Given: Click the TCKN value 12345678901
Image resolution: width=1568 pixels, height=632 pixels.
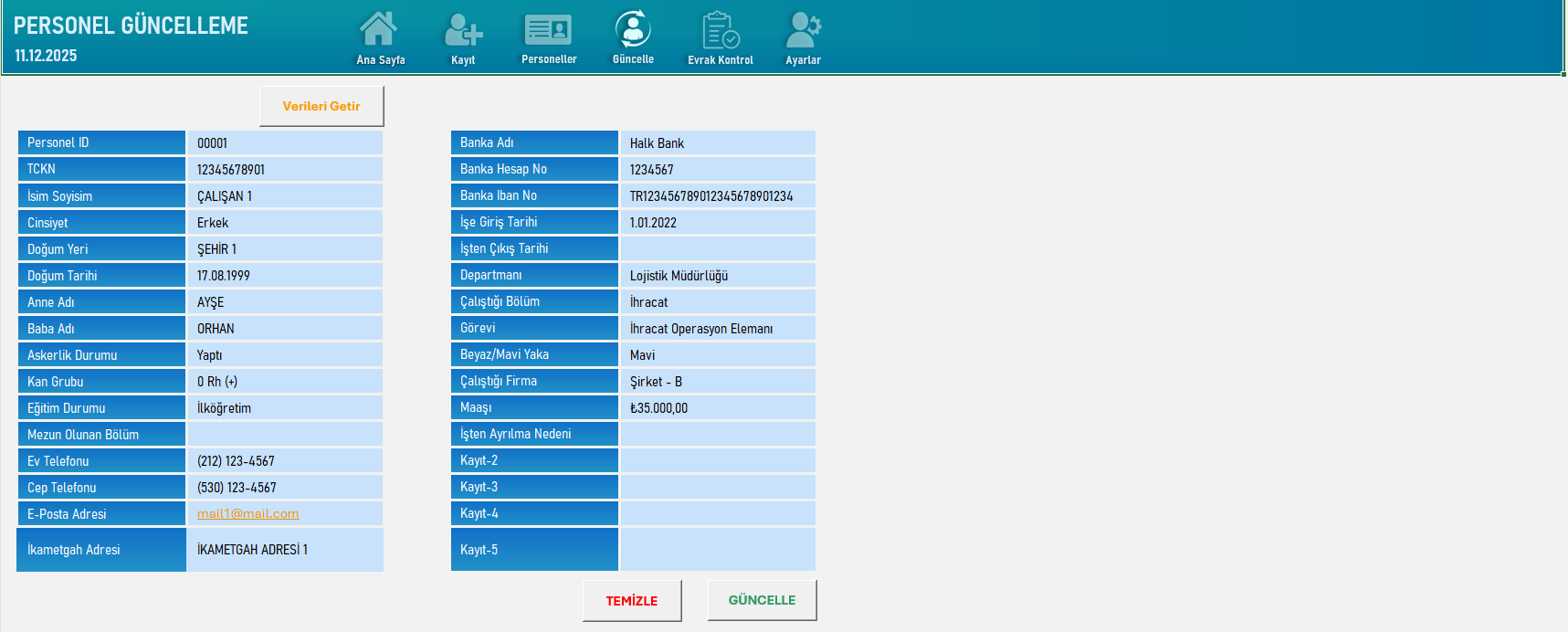Looking at the screenshot, I should [x=285, y=169].
